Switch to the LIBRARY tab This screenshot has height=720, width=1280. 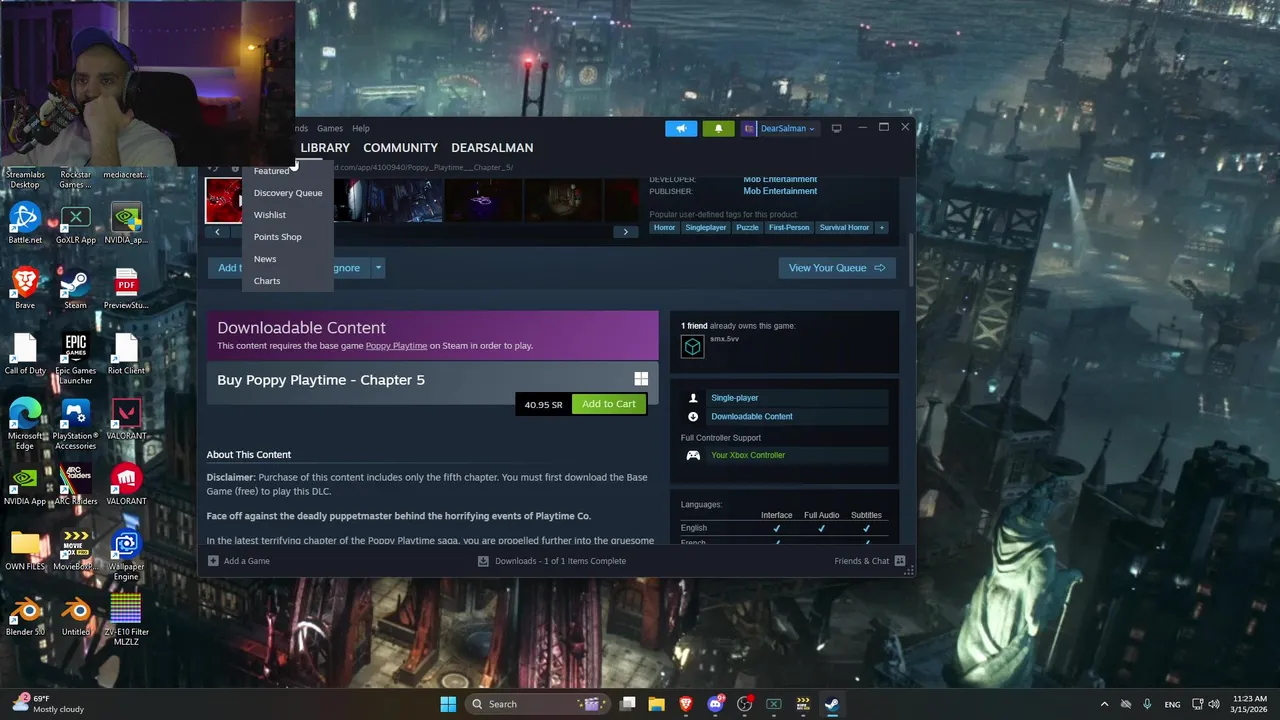click(x=325, y=147)
